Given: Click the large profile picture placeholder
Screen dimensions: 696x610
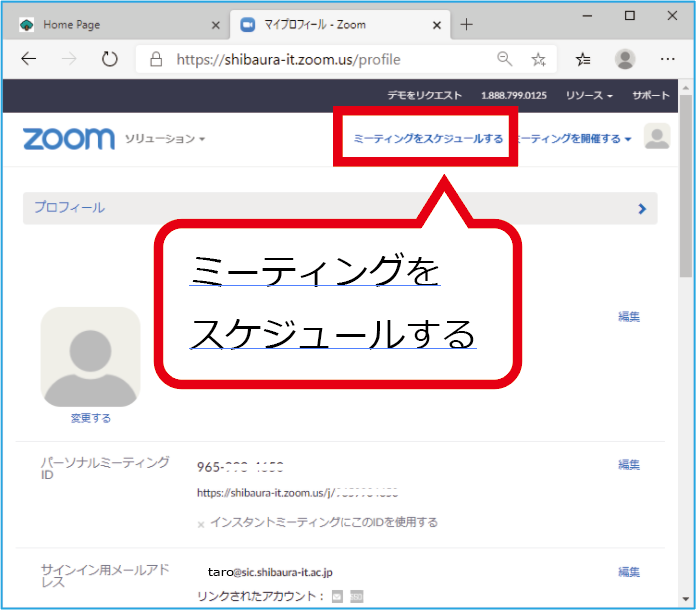Looking at the screenshot, I should pyautogui.click(x=91, y=357).
